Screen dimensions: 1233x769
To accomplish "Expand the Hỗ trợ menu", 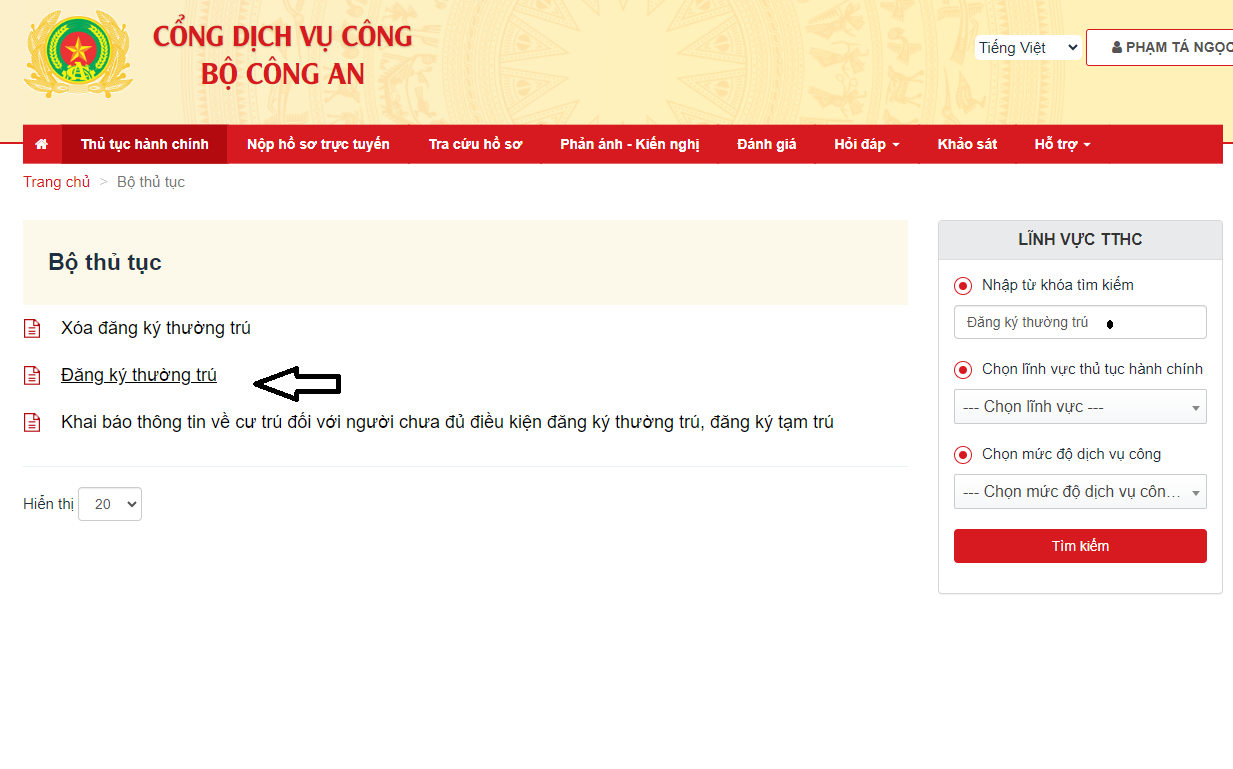I will point(1062,144).
